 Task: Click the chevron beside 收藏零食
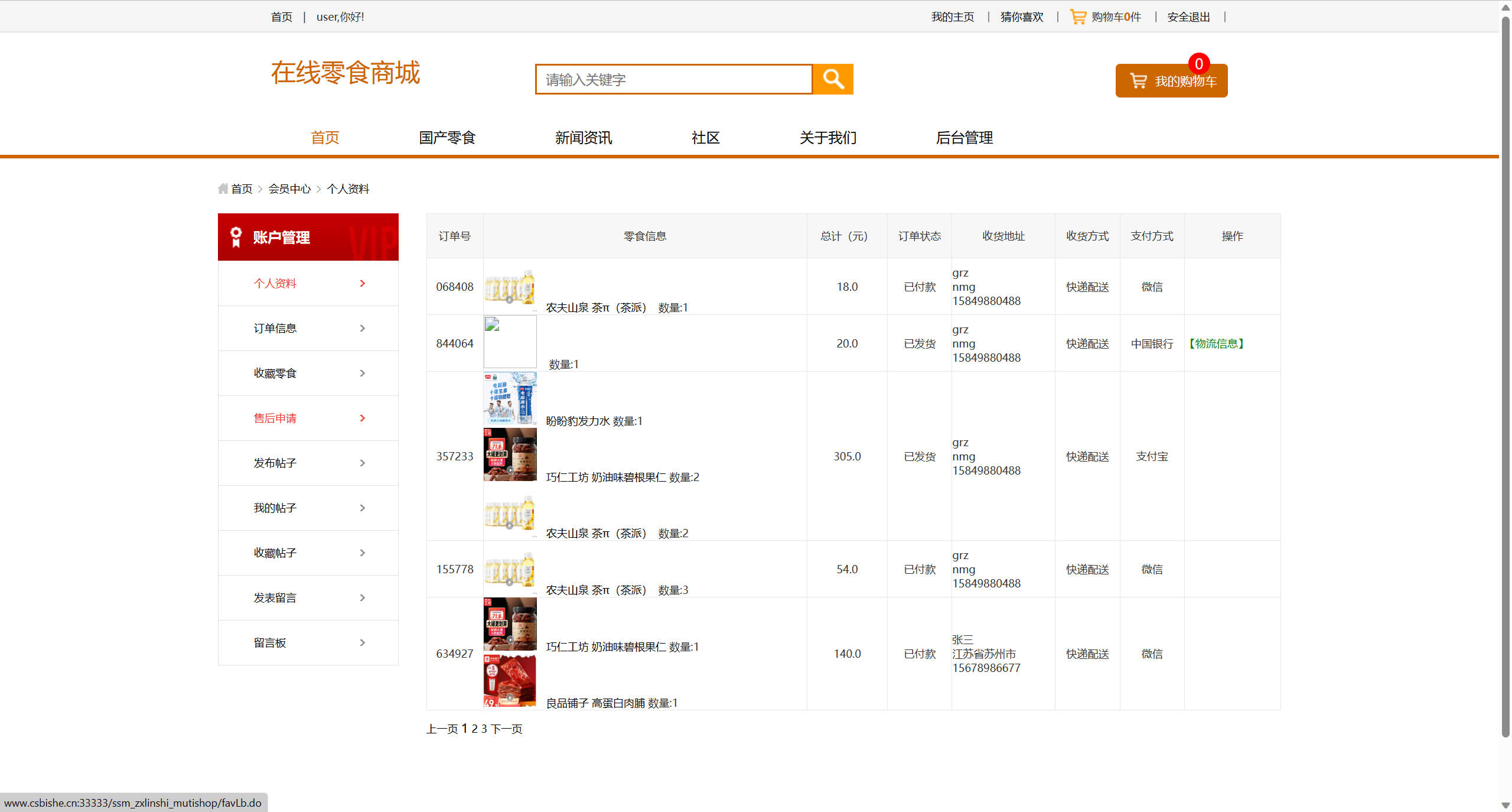point(362,373)
